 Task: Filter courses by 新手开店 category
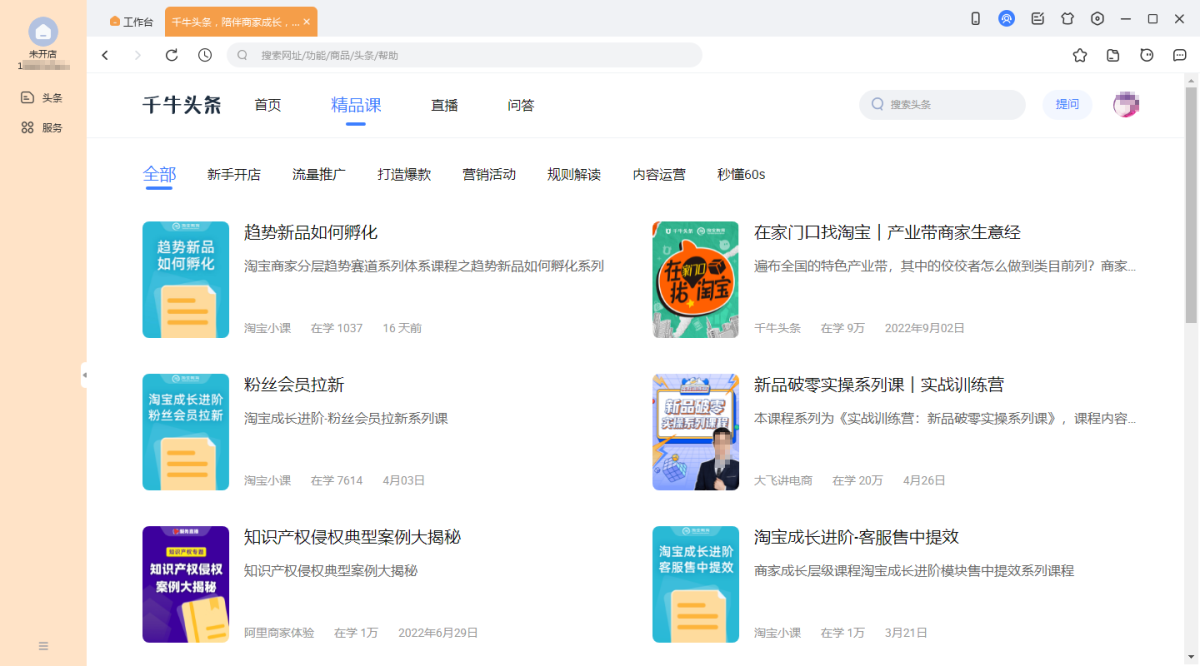[x=233, y=175]
